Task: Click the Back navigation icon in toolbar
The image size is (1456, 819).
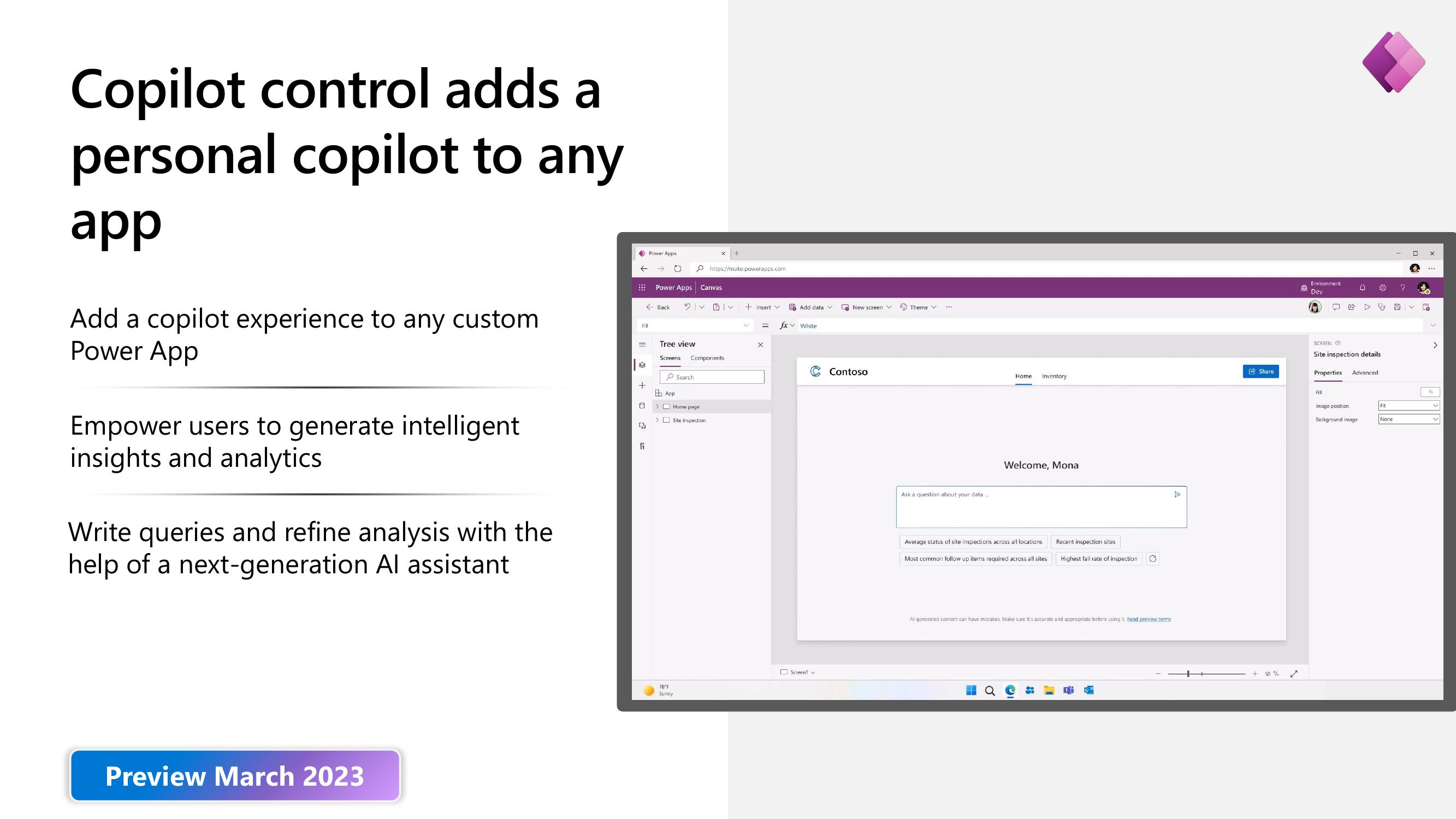Action: [x=658, y=307]
